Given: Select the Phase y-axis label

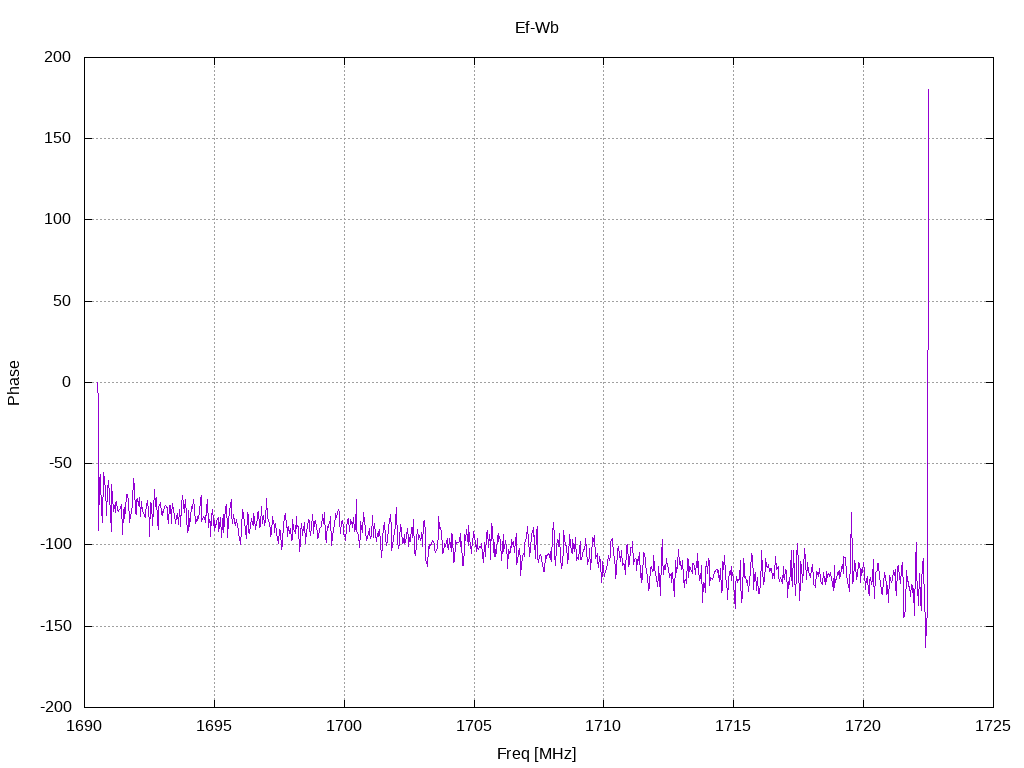Looking at the screenshot, I should (x=14, y=383).
